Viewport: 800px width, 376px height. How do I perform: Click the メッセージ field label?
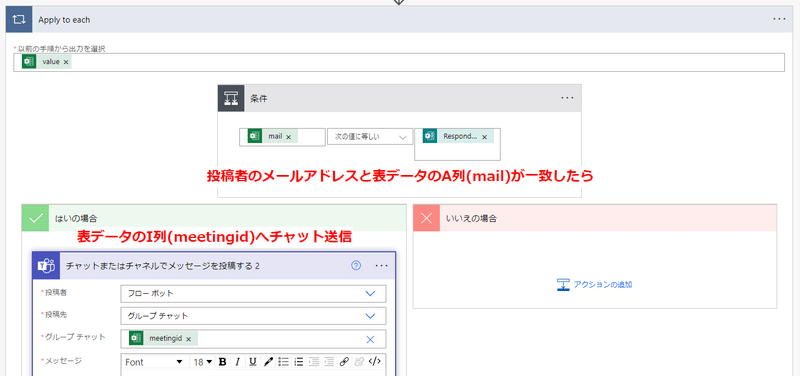pos(63,361)
